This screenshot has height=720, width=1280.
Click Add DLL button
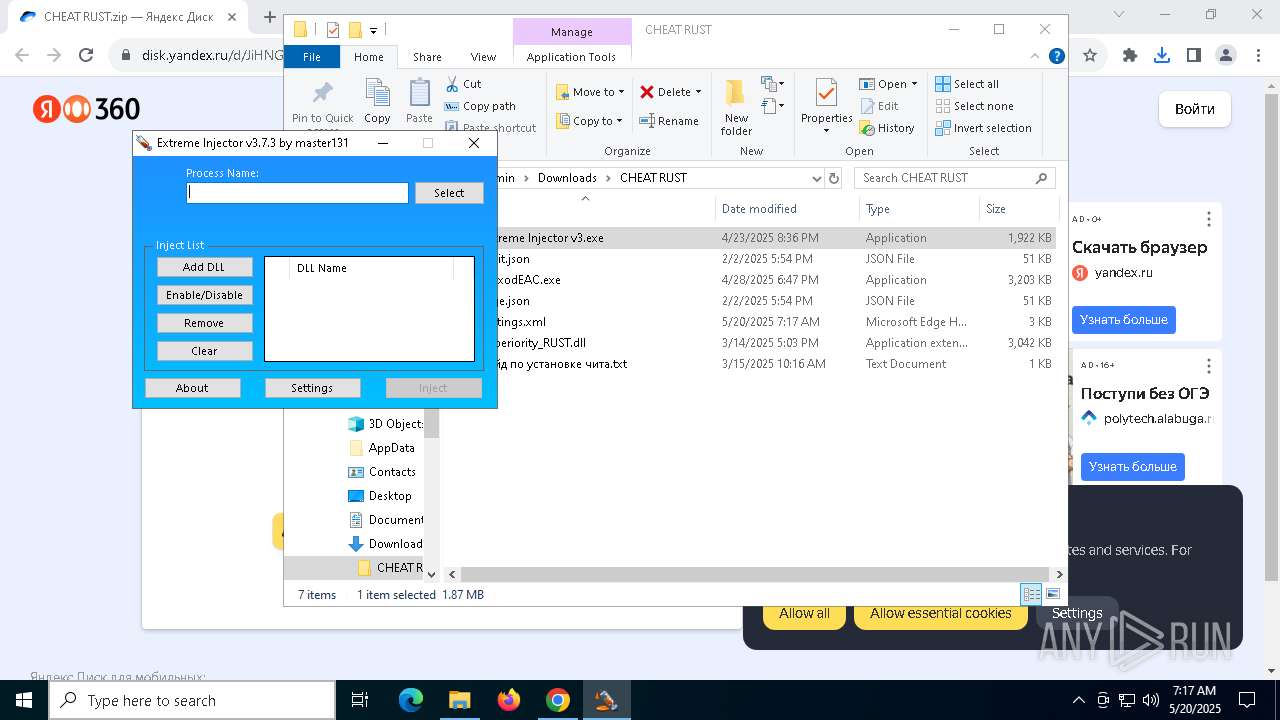204,267
